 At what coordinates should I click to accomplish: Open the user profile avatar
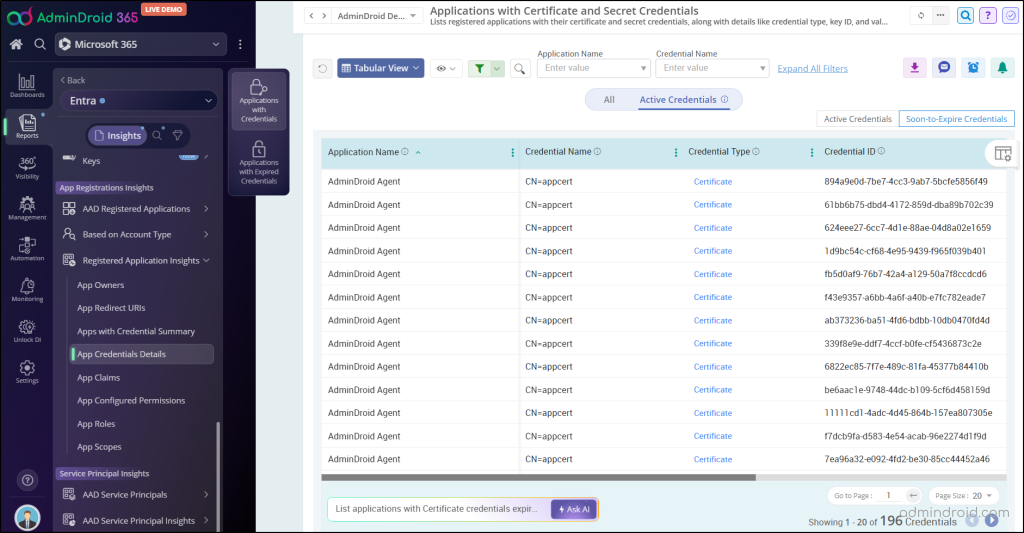coord(27,517)
